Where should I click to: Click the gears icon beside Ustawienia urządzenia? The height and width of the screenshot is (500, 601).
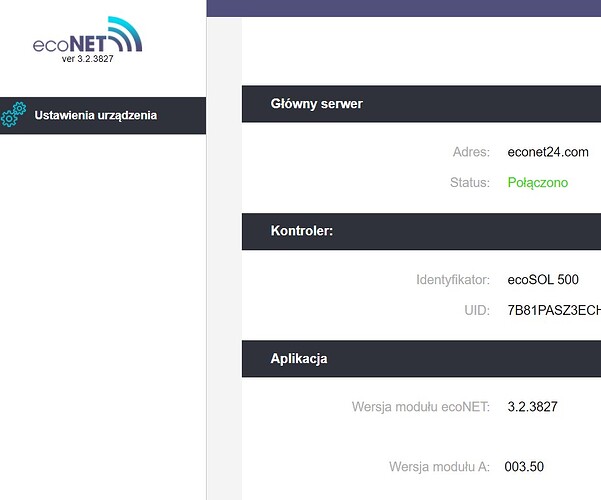point(14,115)
